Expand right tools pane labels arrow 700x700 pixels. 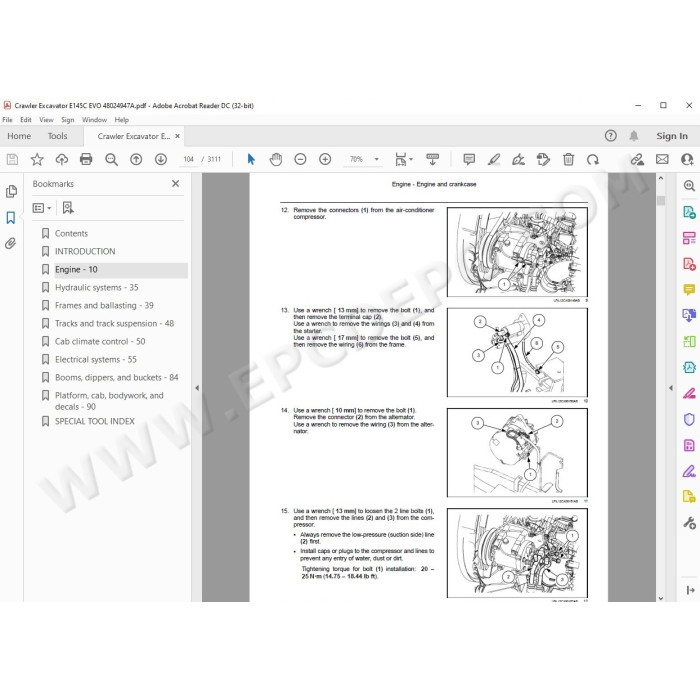tap(690, 590)
